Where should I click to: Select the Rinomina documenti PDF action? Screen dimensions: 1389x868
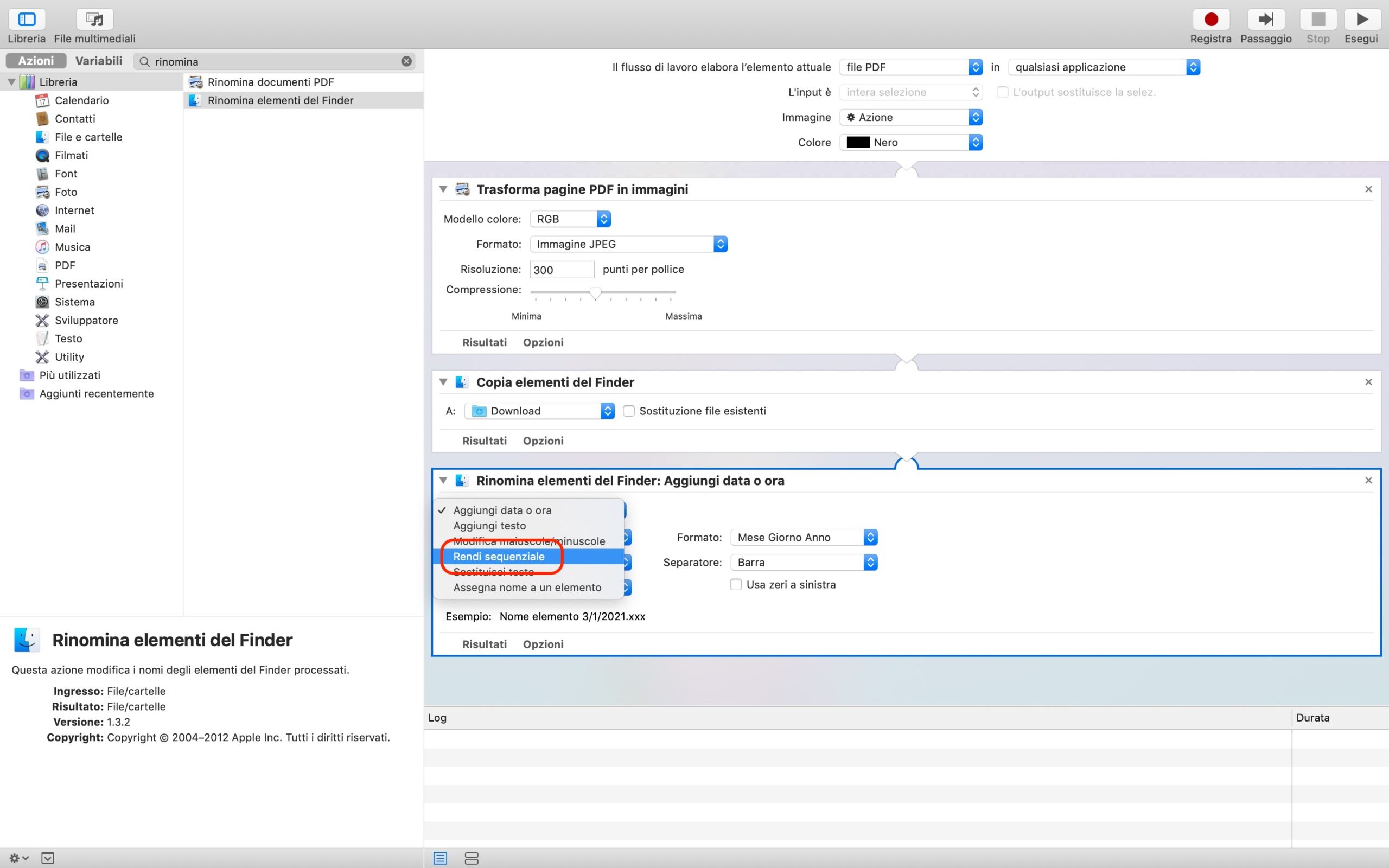tap(270, 82)
